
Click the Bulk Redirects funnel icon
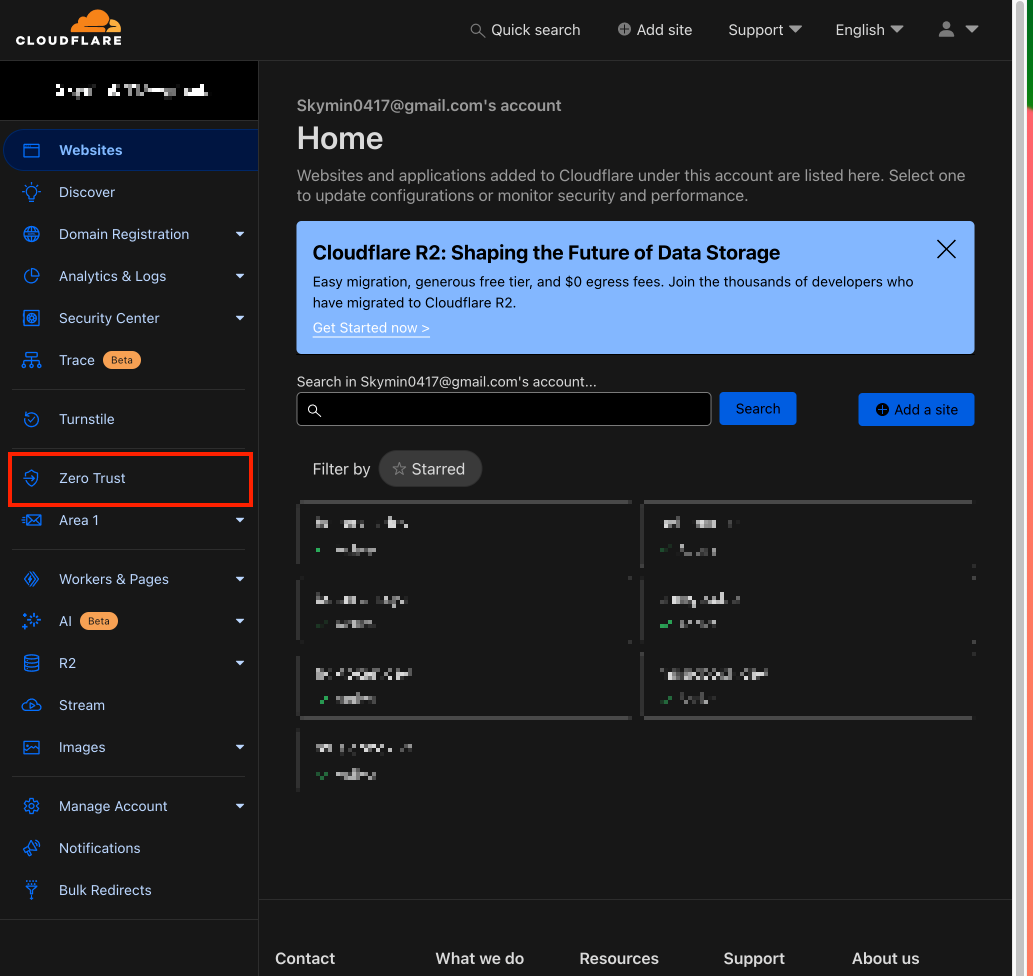(x=32, y=890)
